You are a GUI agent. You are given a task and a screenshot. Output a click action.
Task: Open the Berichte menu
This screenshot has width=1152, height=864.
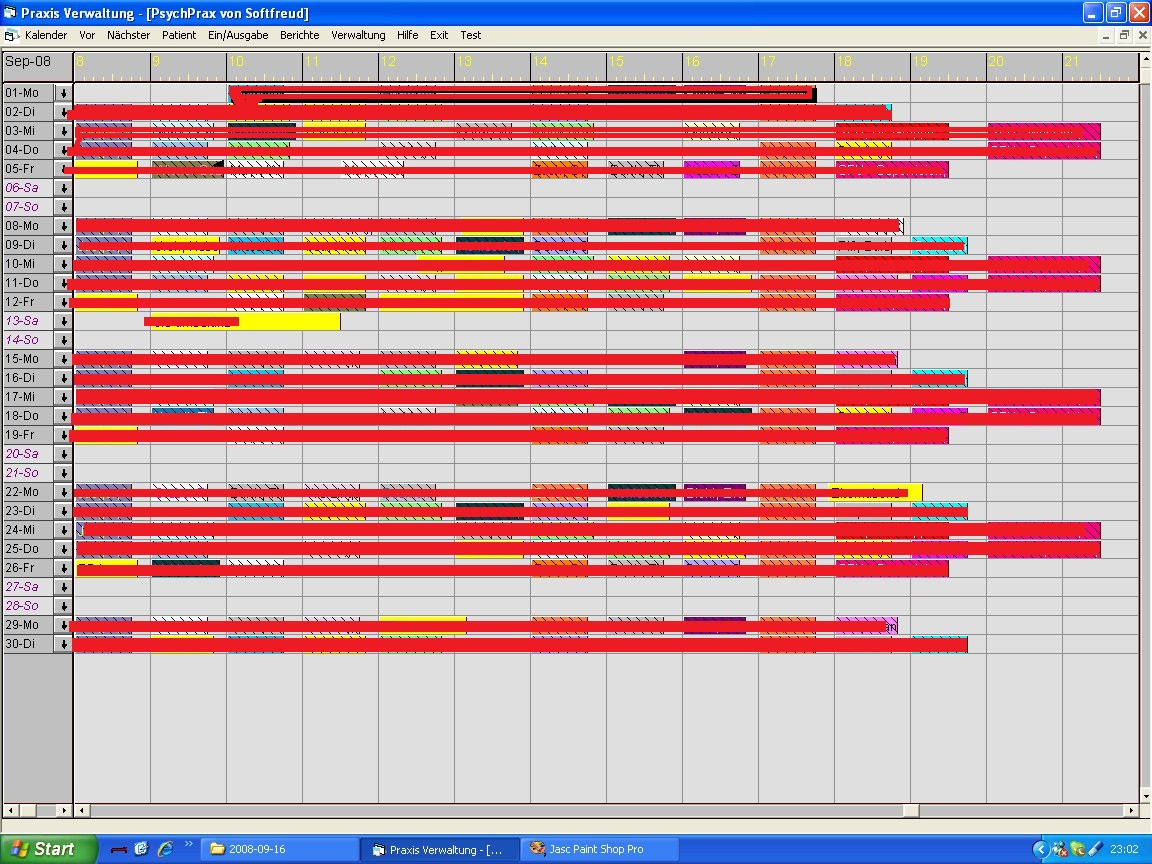(x=300, y=35)
